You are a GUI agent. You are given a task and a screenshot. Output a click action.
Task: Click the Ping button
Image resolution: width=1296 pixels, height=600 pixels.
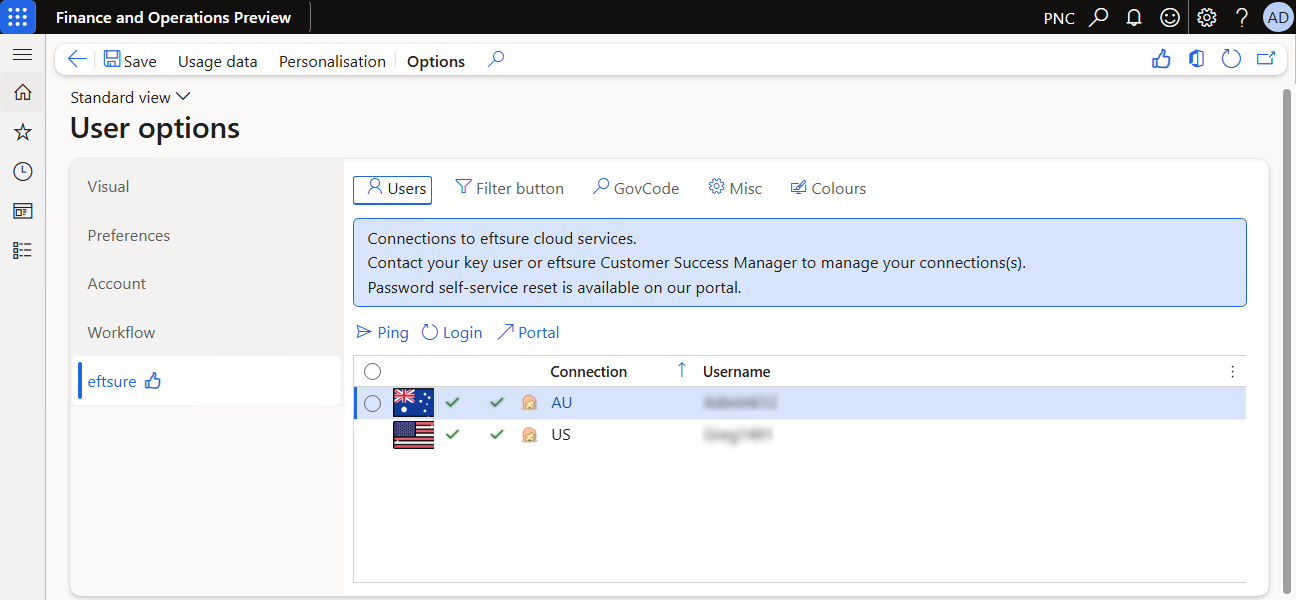(382, 332)
